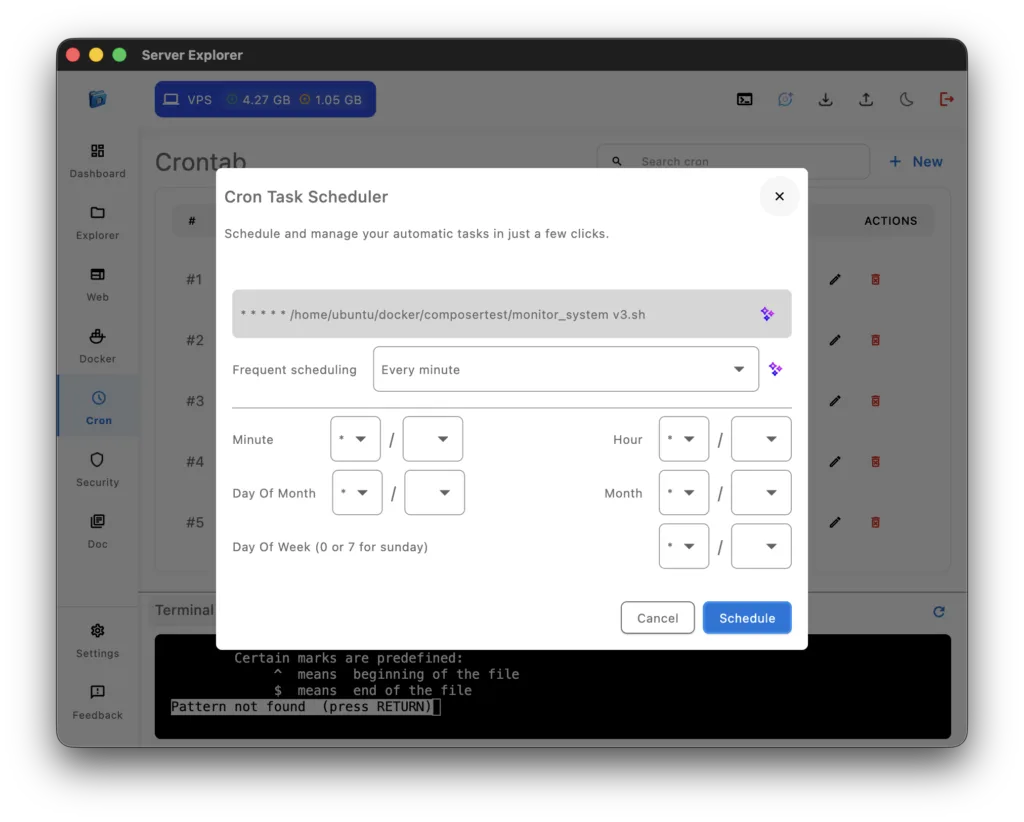Click the New cron button
Image resolution: width=1024 pixels, height=822 pixels.
tap(916, 161)
